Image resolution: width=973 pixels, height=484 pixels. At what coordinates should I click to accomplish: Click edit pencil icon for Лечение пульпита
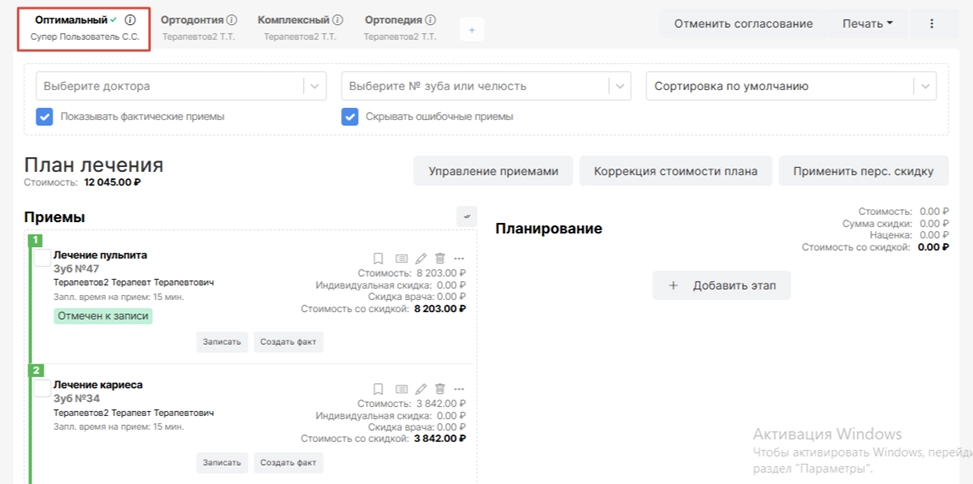pos(421,258)
